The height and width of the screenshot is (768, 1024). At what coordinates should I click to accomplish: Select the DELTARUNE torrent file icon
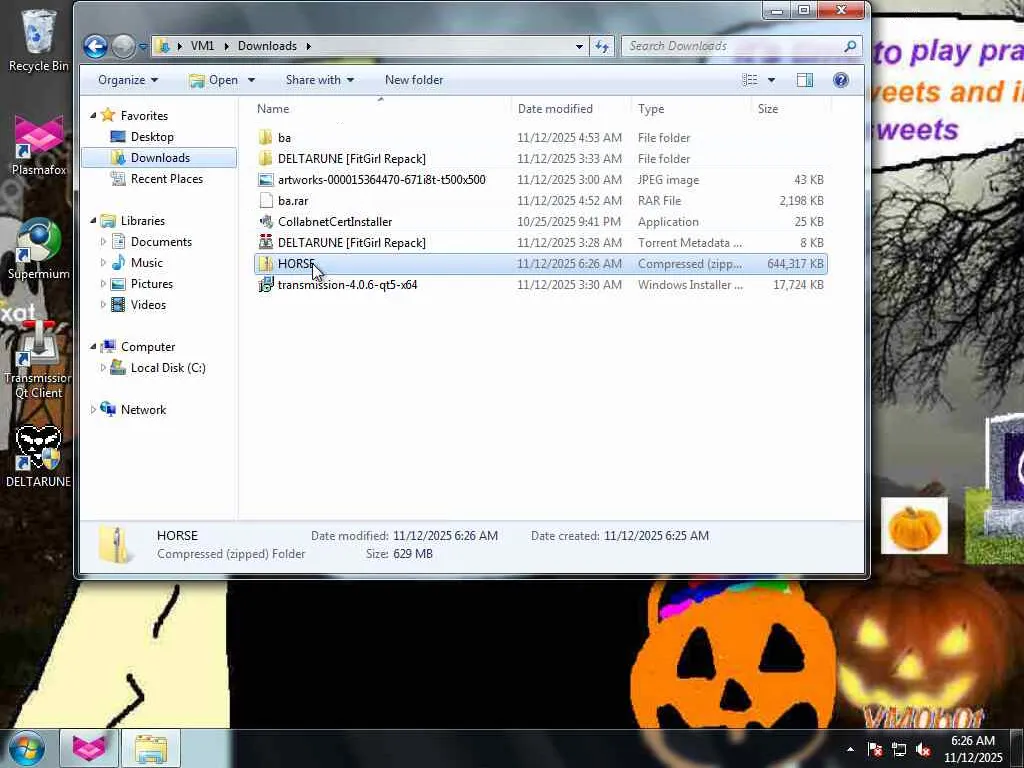(265, 242)
